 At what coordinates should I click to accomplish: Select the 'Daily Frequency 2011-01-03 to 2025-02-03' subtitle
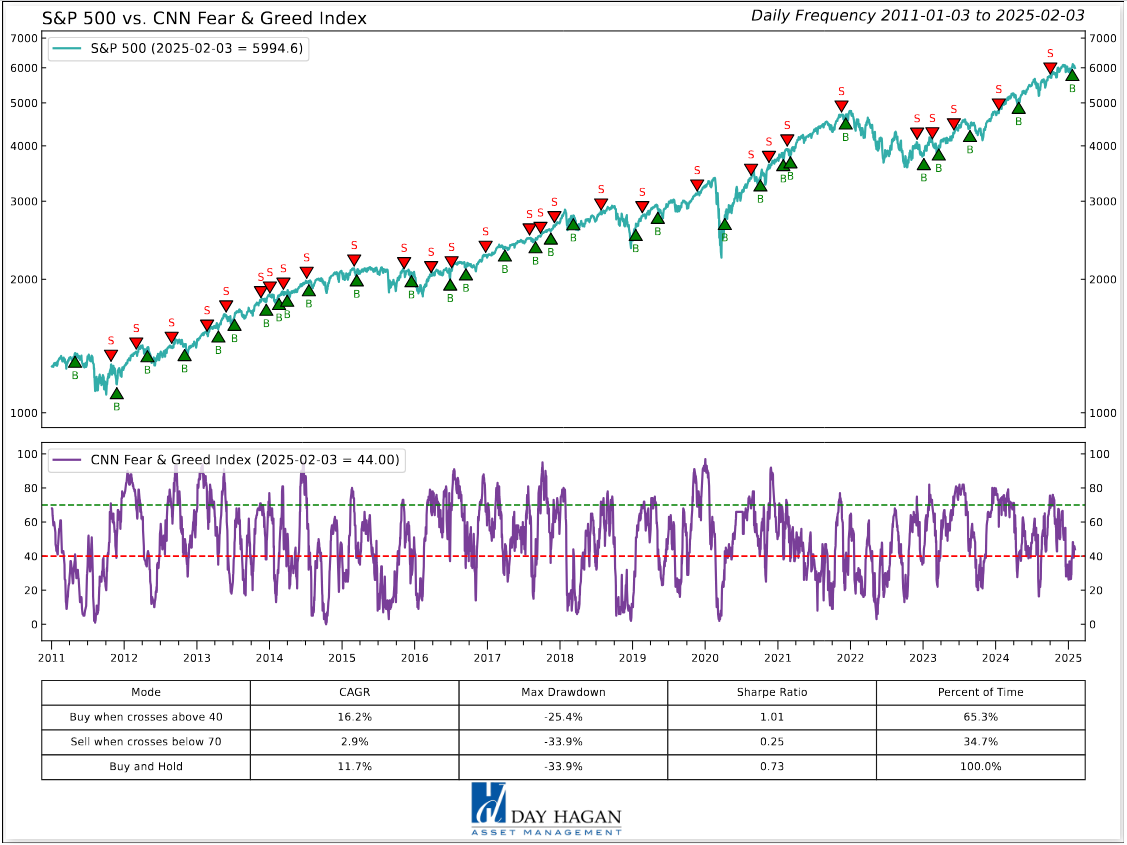[917, 16]
